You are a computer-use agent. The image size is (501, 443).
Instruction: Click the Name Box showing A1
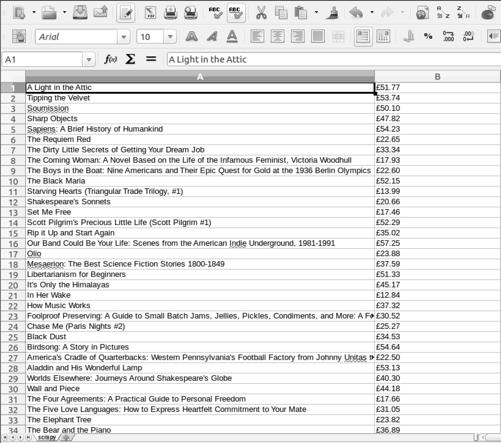click(43, 60)
